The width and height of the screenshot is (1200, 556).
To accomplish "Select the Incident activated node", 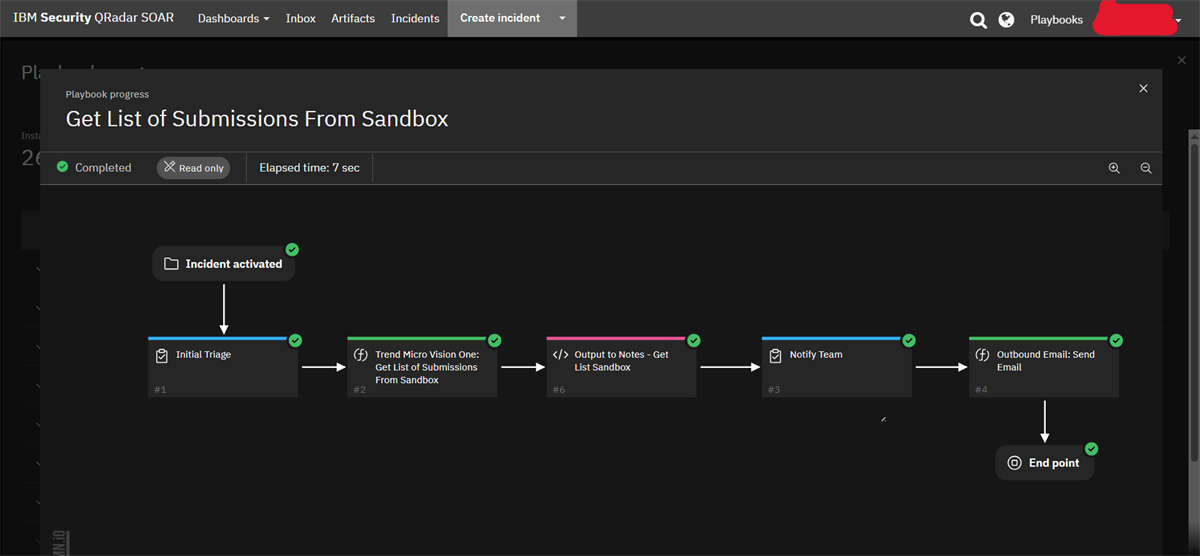I will [x=224, y=264].
